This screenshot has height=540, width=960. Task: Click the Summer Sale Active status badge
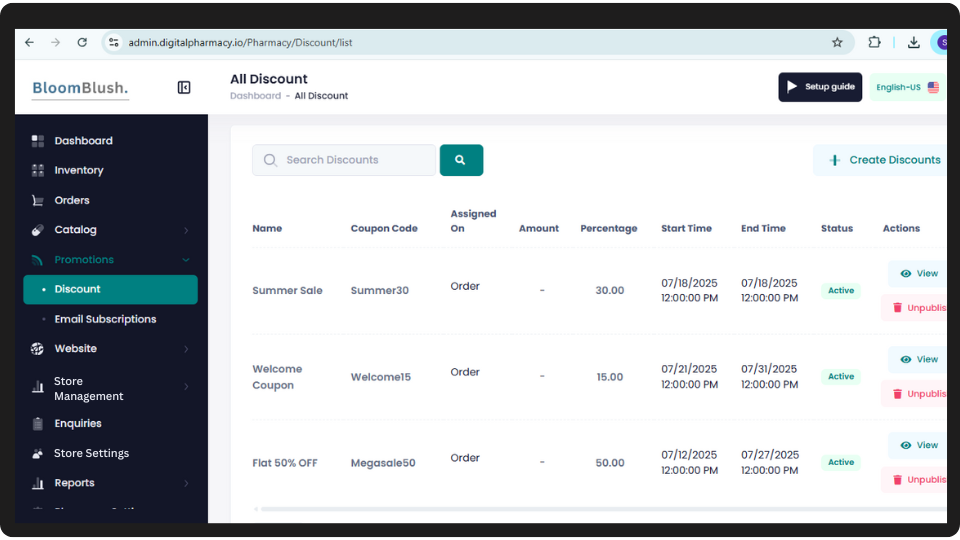click(x=841, y=290)
